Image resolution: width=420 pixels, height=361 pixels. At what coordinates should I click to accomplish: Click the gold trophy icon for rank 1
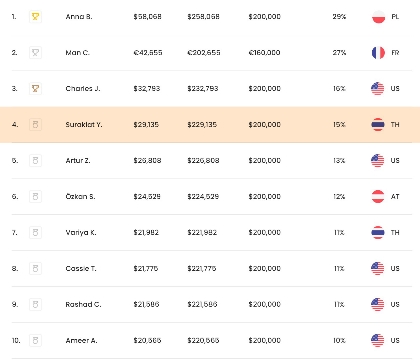(35, 17)
